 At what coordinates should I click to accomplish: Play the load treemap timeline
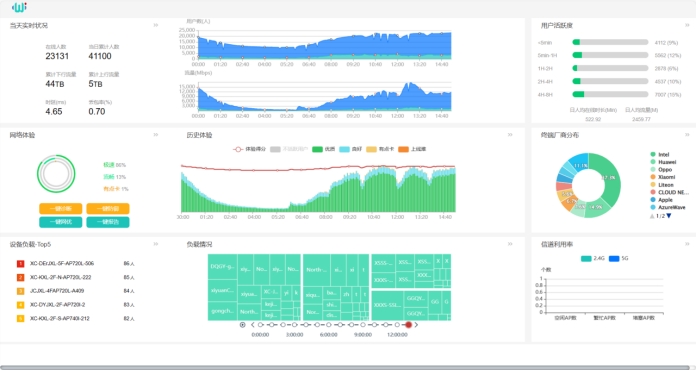pos(242,325)
